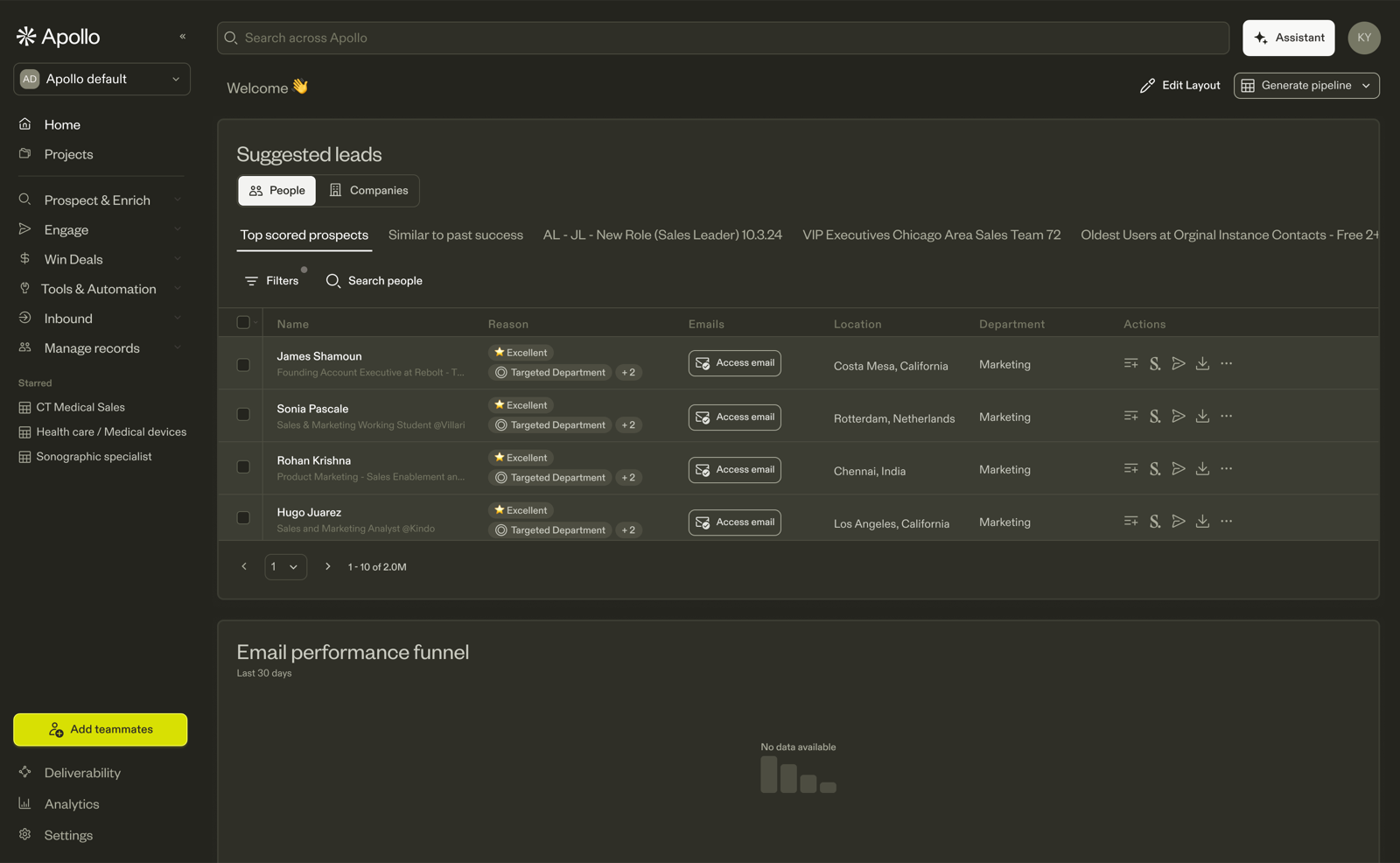Send email to Rohan Krishna

[1179, 468]
